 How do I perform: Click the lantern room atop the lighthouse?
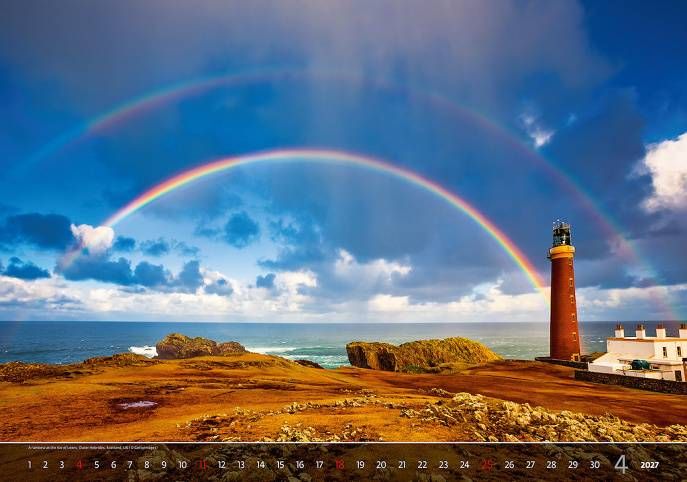[x=562, y=235]
